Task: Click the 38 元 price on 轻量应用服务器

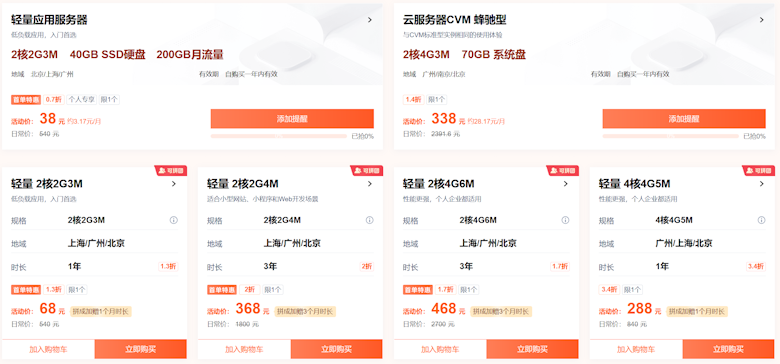Action: [52, 119]
